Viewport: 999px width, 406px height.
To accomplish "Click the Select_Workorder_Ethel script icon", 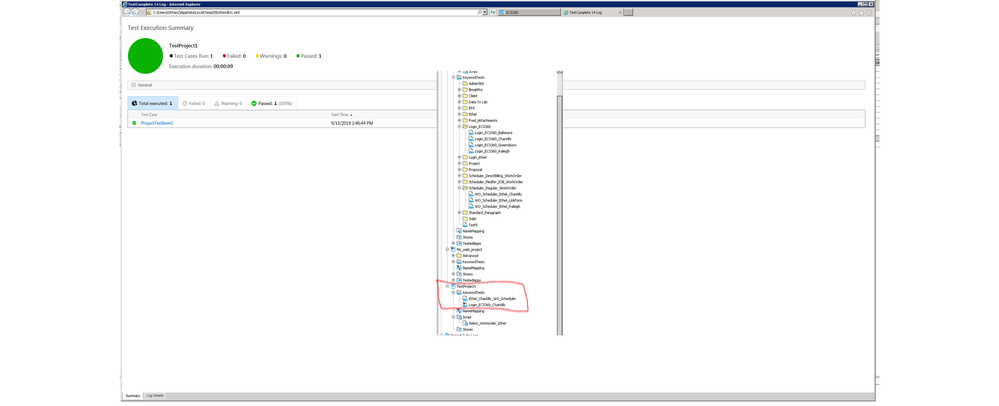I will [x=465, y=323].
